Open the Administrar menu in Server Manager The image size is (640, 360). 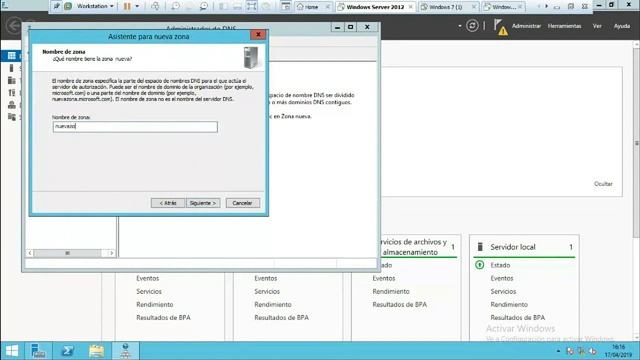(526, 26)
